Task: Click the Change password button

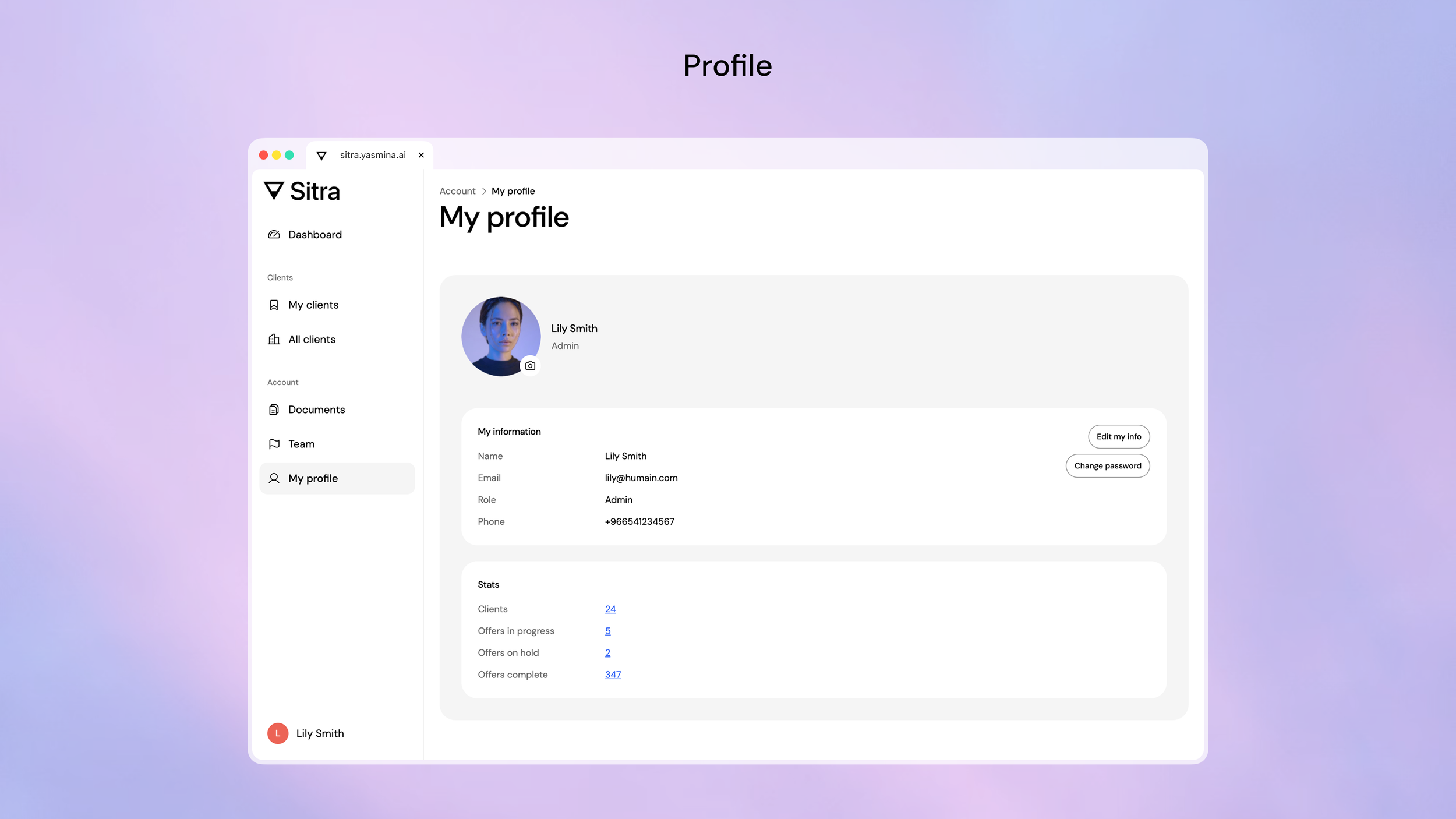Action: [x=1108, y=465]
